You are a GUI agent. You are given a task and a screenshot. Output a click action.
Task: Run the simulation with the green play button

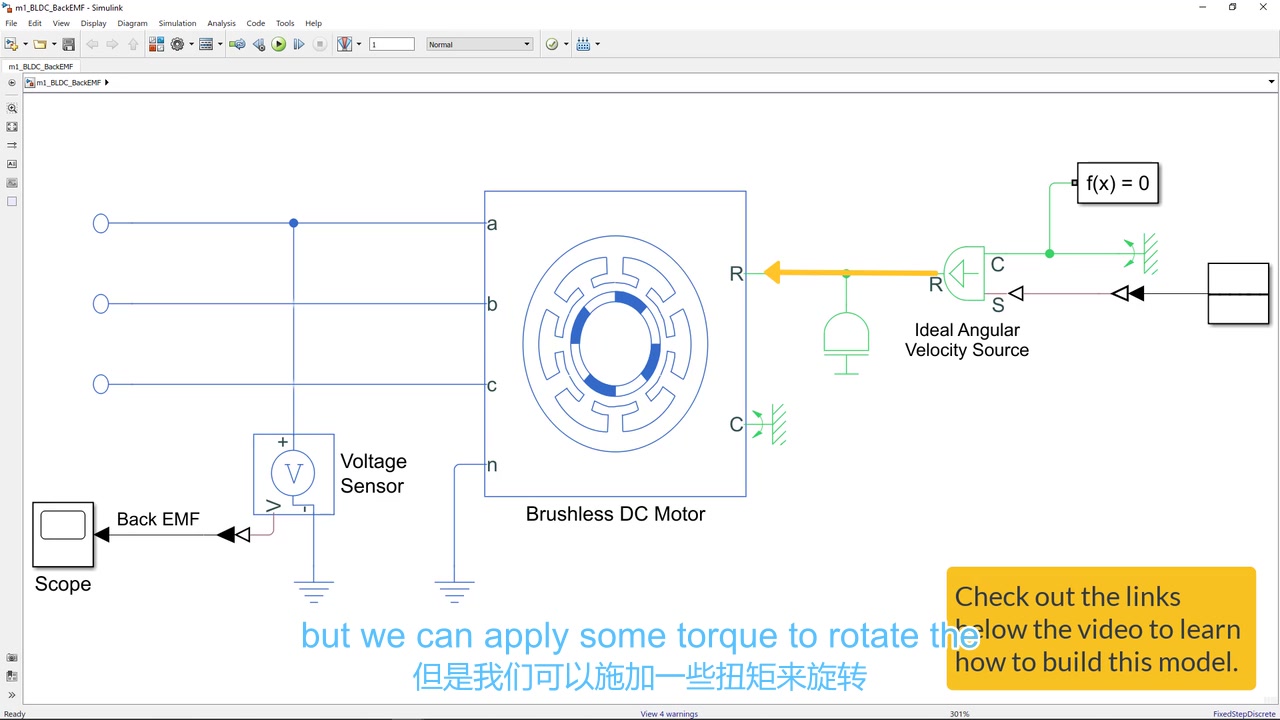tap(279, 43)
